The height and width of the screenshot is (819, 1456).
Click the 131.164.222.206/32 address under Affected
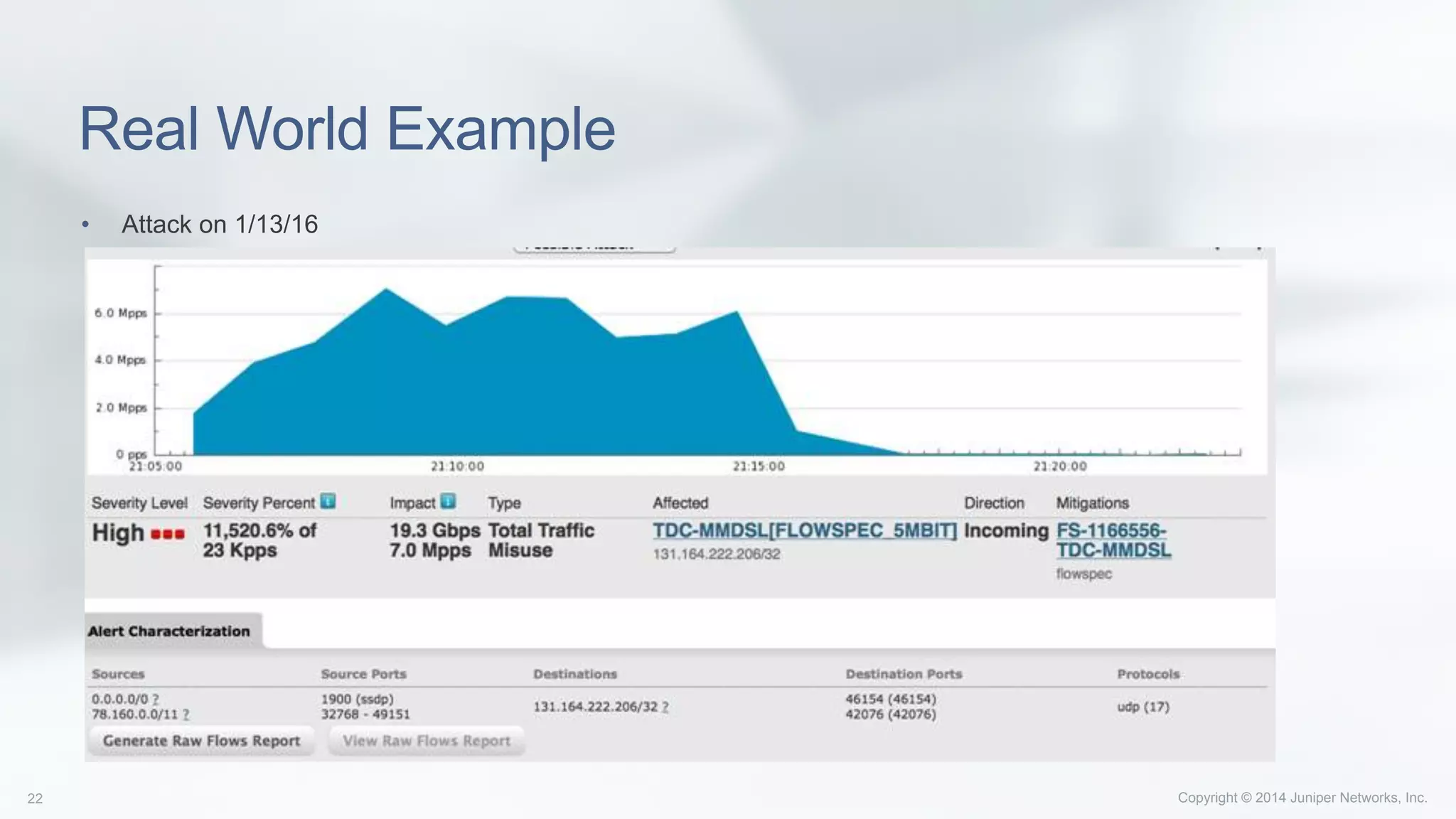click(717, 555)
